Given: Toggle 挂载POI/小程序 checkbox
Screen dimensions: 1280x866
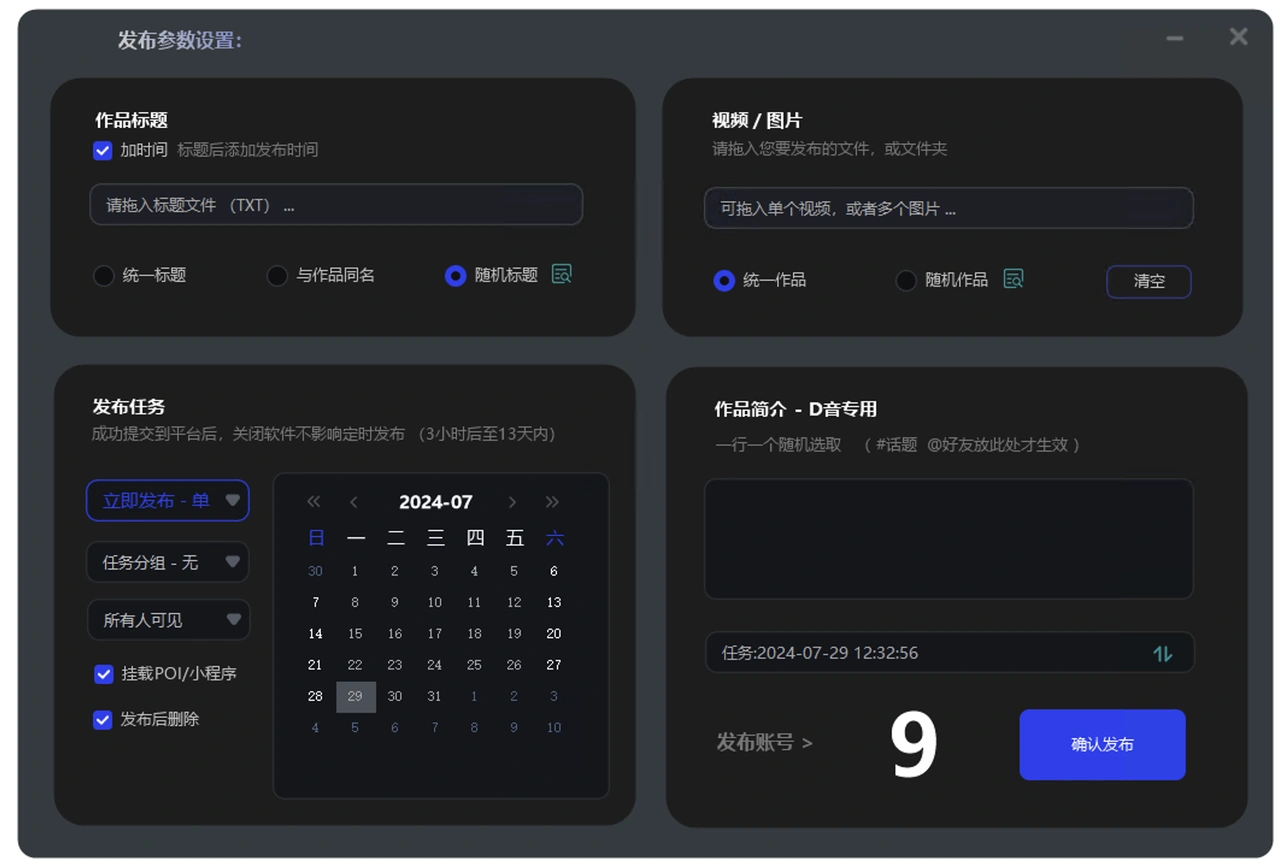Looking at the screenshot, I should click(103, 674).
